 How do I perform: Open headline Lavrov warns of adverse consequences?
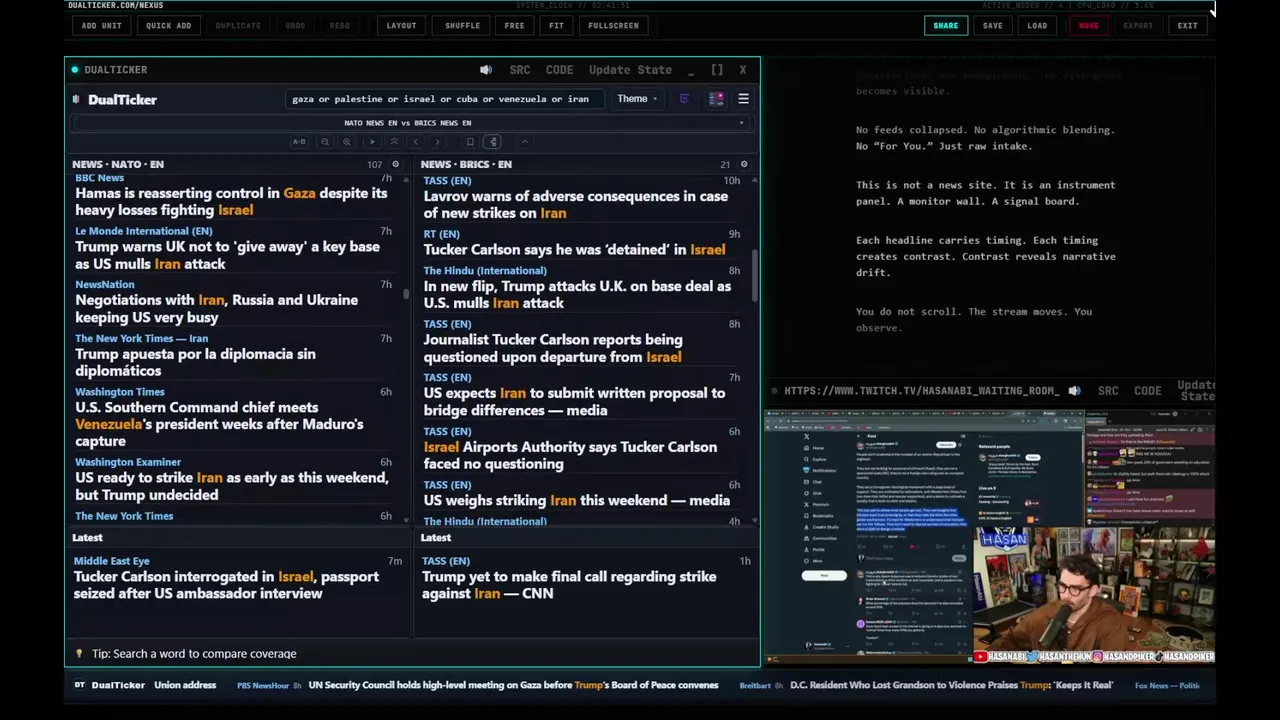pyautogui.click(x=575, y=204)
